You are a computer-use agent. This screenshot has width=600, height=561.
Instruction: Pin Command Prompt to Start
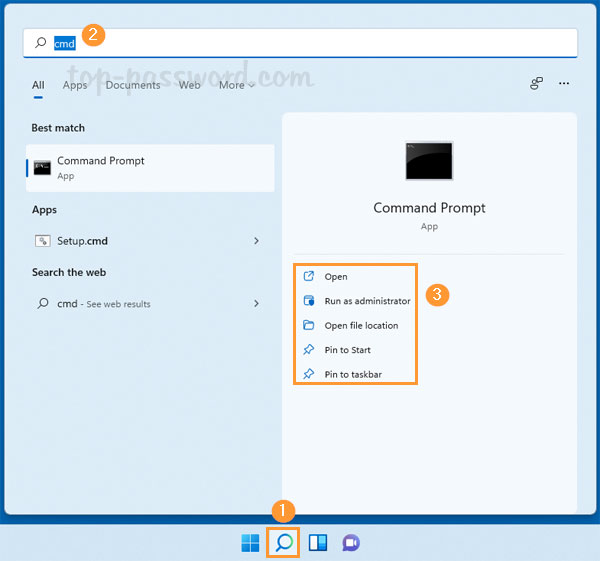(x=347, y=350)
